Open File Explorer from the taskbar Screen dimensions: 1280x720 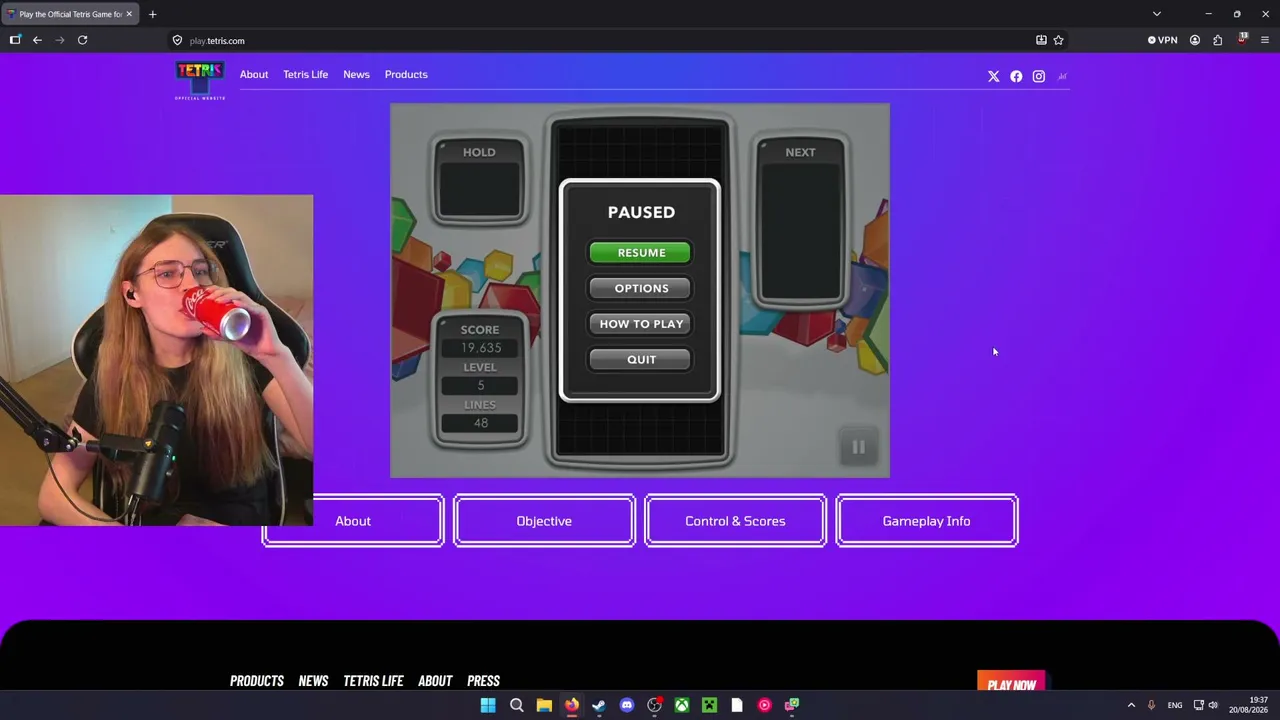click(x=544, y=705)
